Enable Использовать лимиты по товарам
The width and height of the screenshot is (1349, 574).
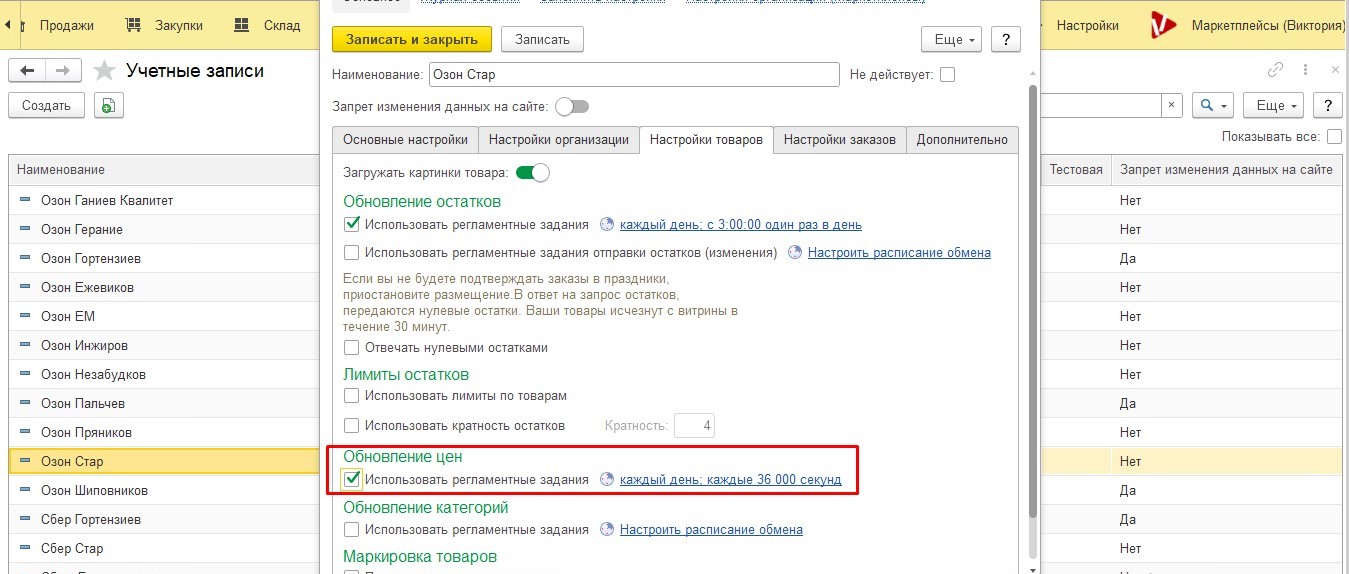point(352,396)
